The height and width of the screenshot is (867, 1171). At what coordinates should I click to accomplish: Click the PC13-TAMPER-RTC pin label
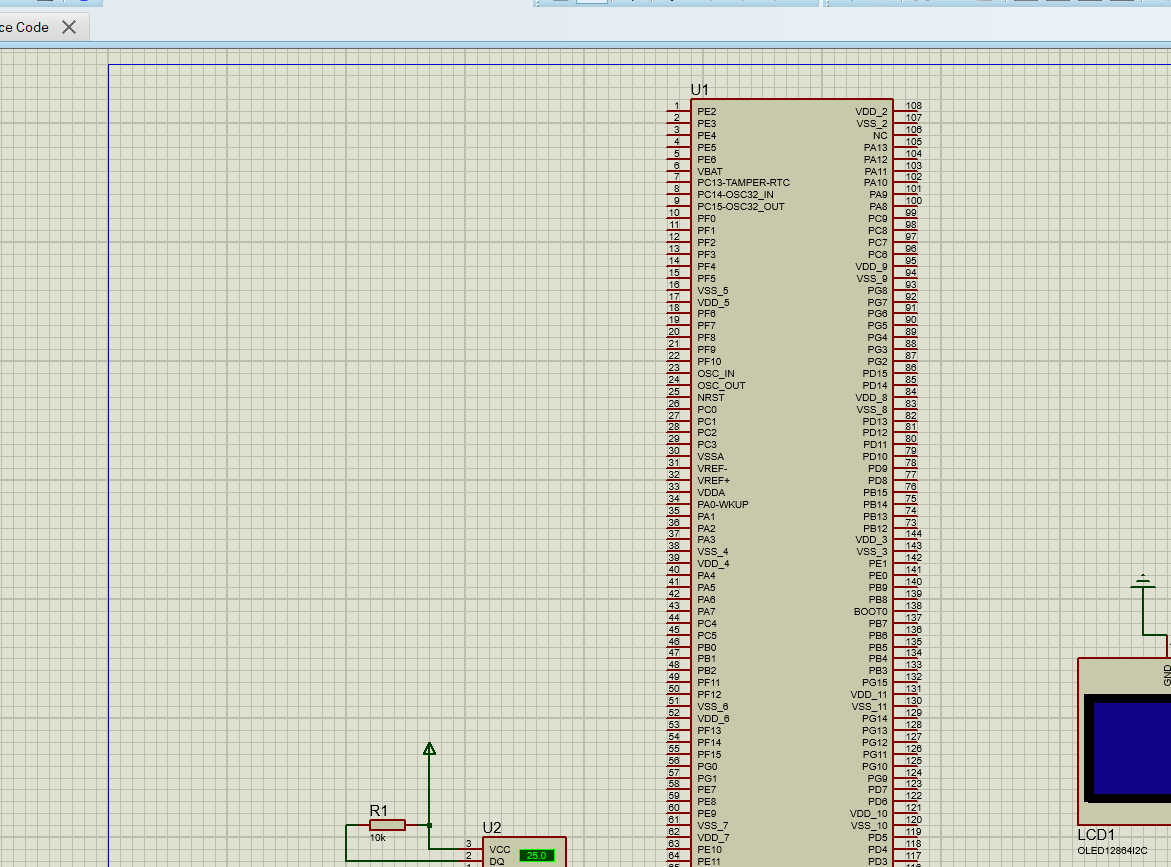pyautogui.click(x=743, y=183)
